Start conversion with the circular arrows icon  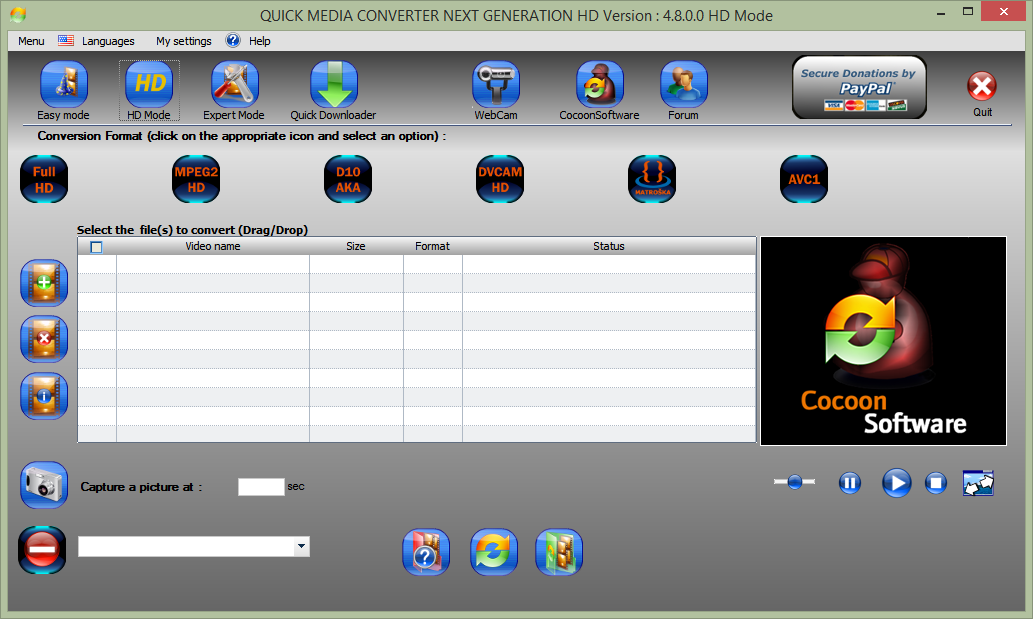[x=494, y=552]
